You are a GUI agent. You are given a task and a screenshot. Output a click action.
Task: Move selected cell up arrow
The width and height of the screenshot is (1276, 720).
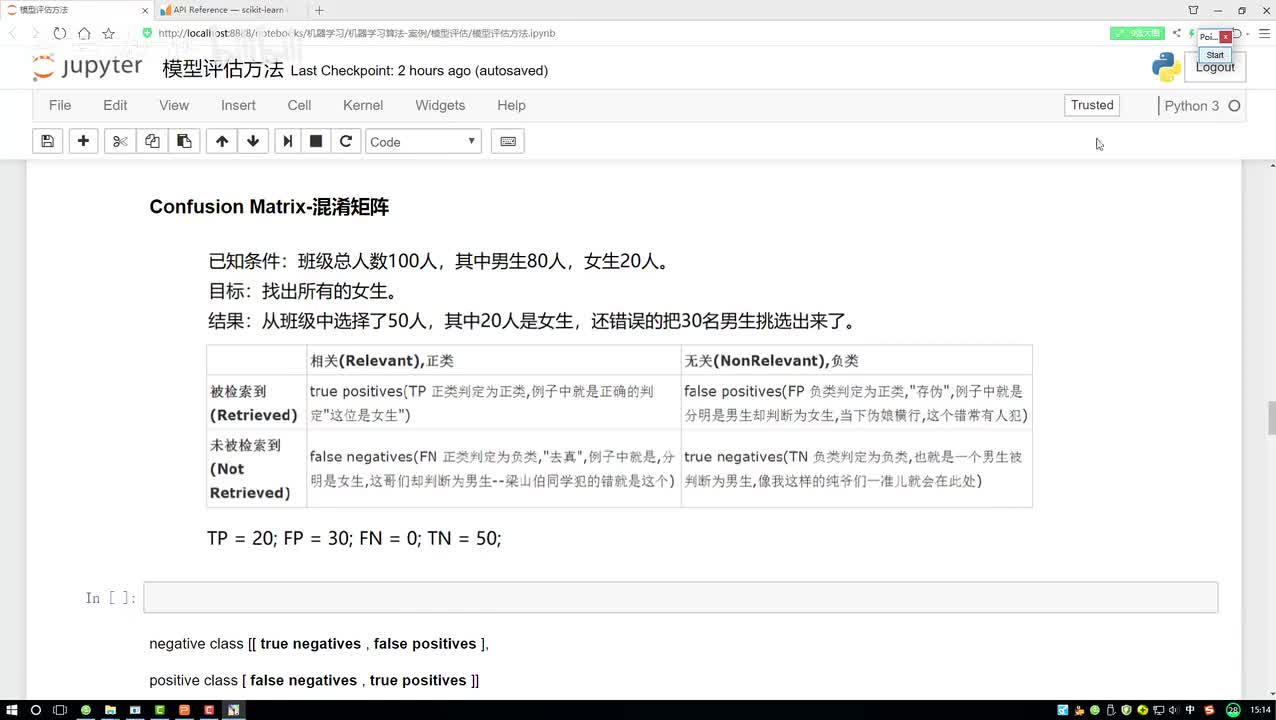pos(222,141)
